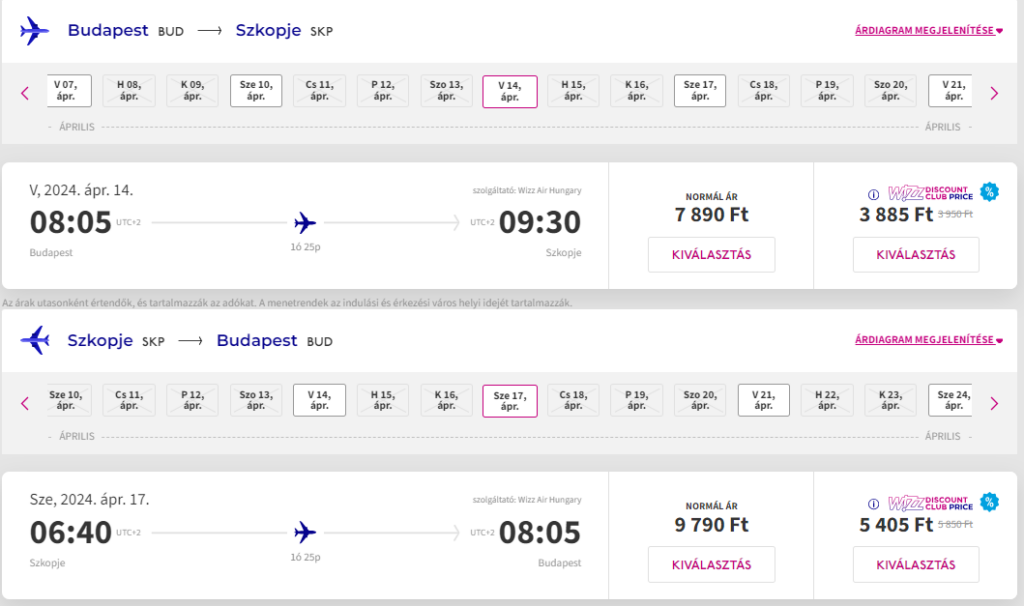Show later outbound dates with right arrow
This screenshot has width=1024, height=606.
994,93
